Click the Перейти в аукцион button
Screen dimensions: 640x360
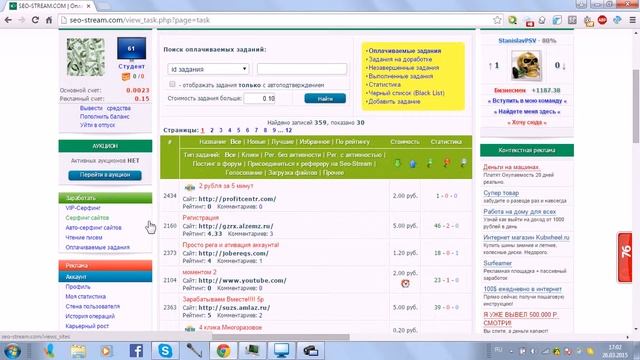coord(105,175)
